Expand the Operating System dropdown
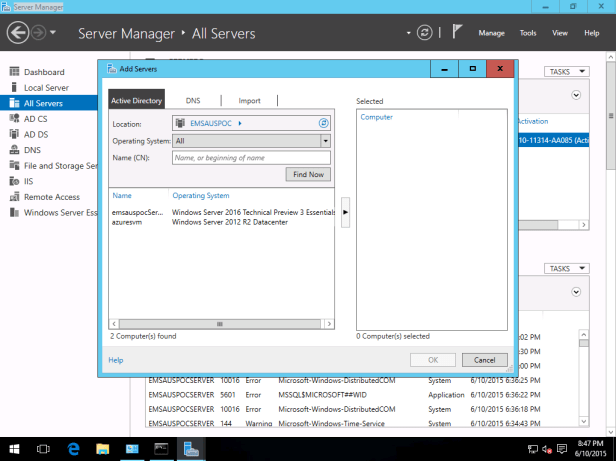 (x=325, y=141)
